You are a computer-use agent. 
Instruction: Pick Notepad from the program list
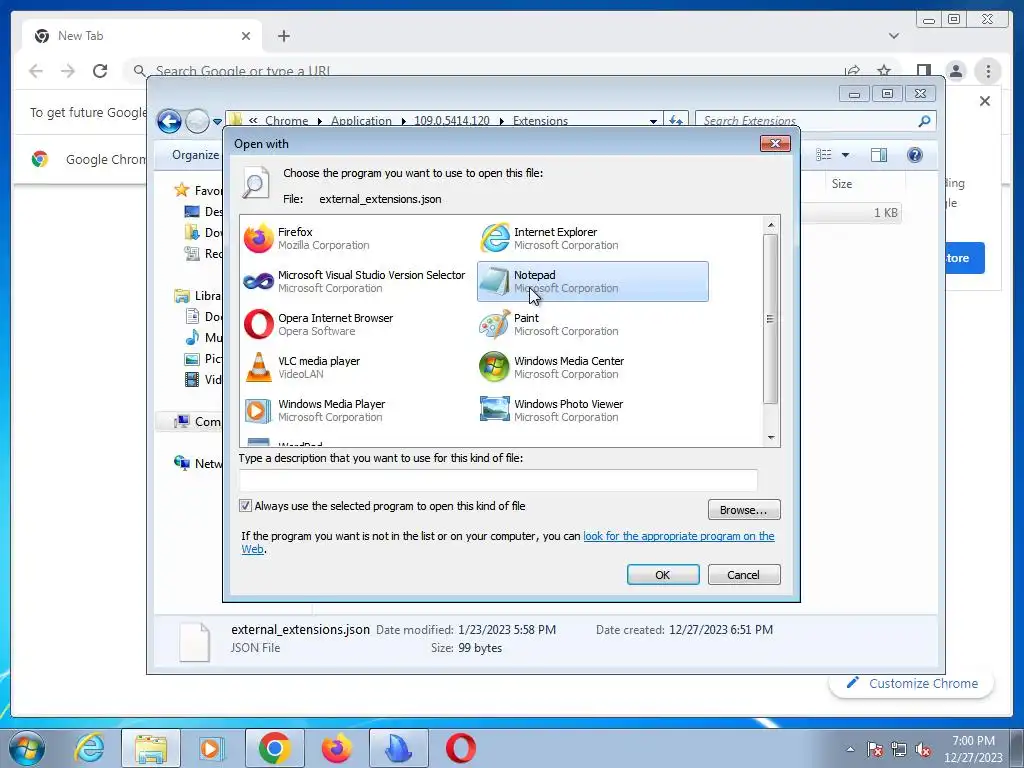click(592, 281)
